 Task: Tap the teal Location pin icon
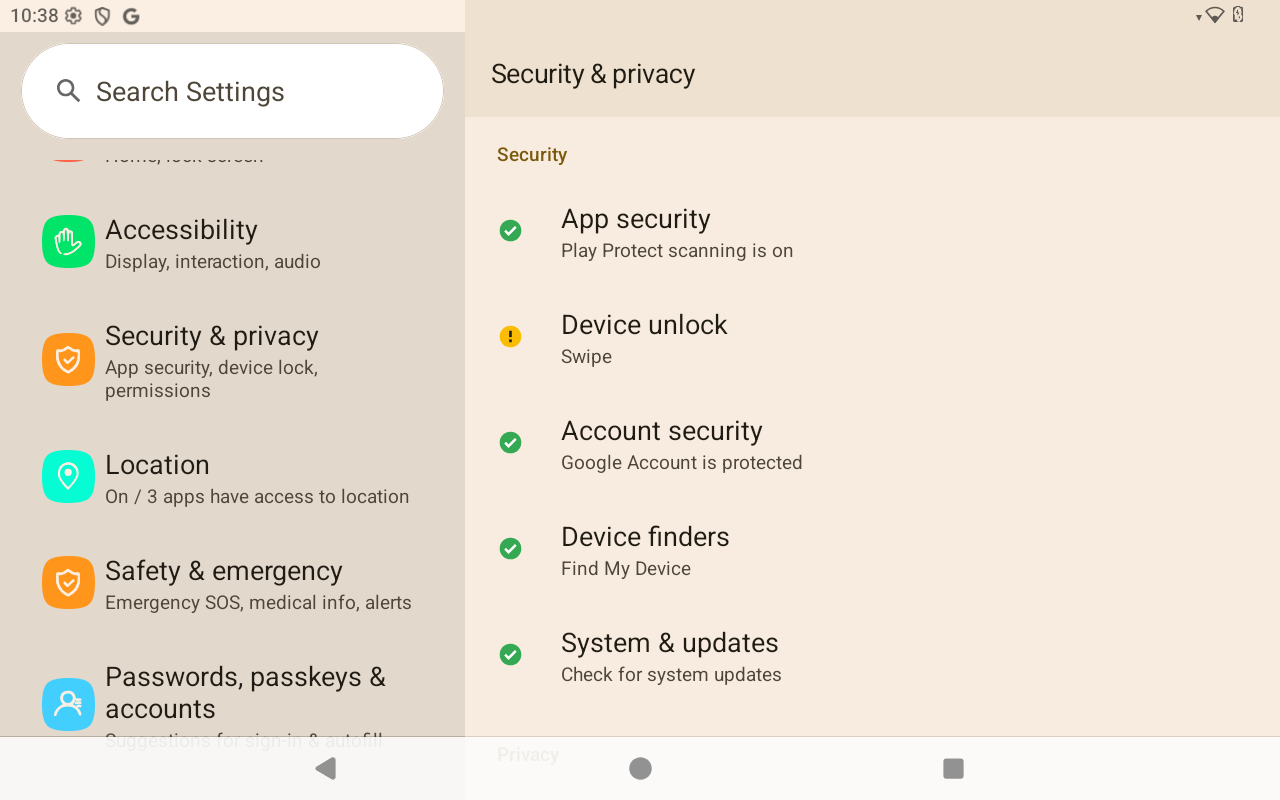[68, 476]
